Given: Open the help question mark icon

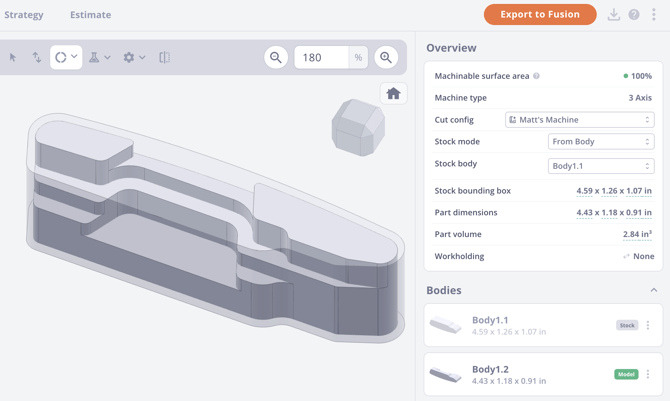Looking at the screenshot, I should (634, 15).
